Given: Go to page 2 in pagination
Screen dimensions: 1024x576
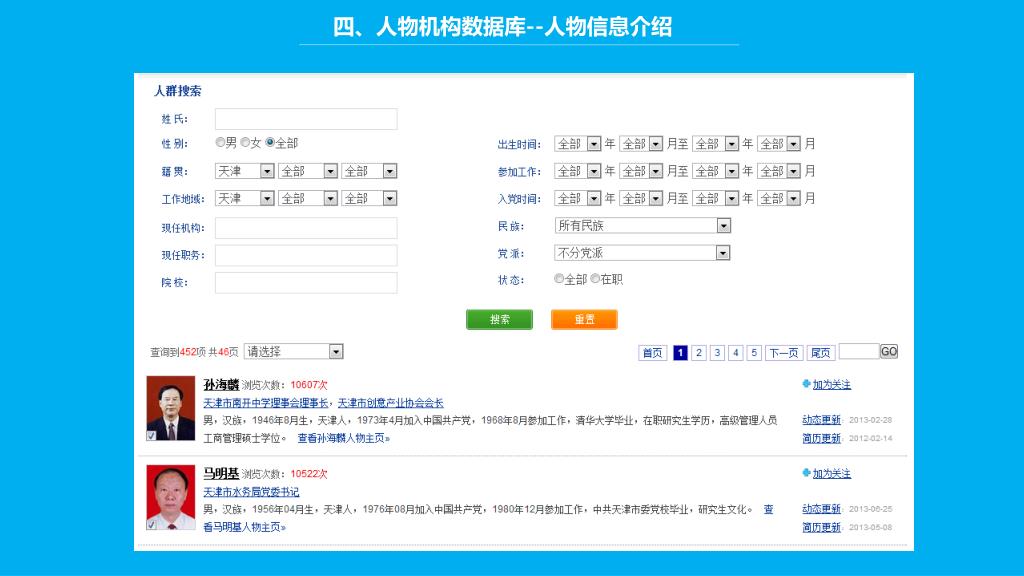Looking at the screenshot, I should (x=699, y=352).
